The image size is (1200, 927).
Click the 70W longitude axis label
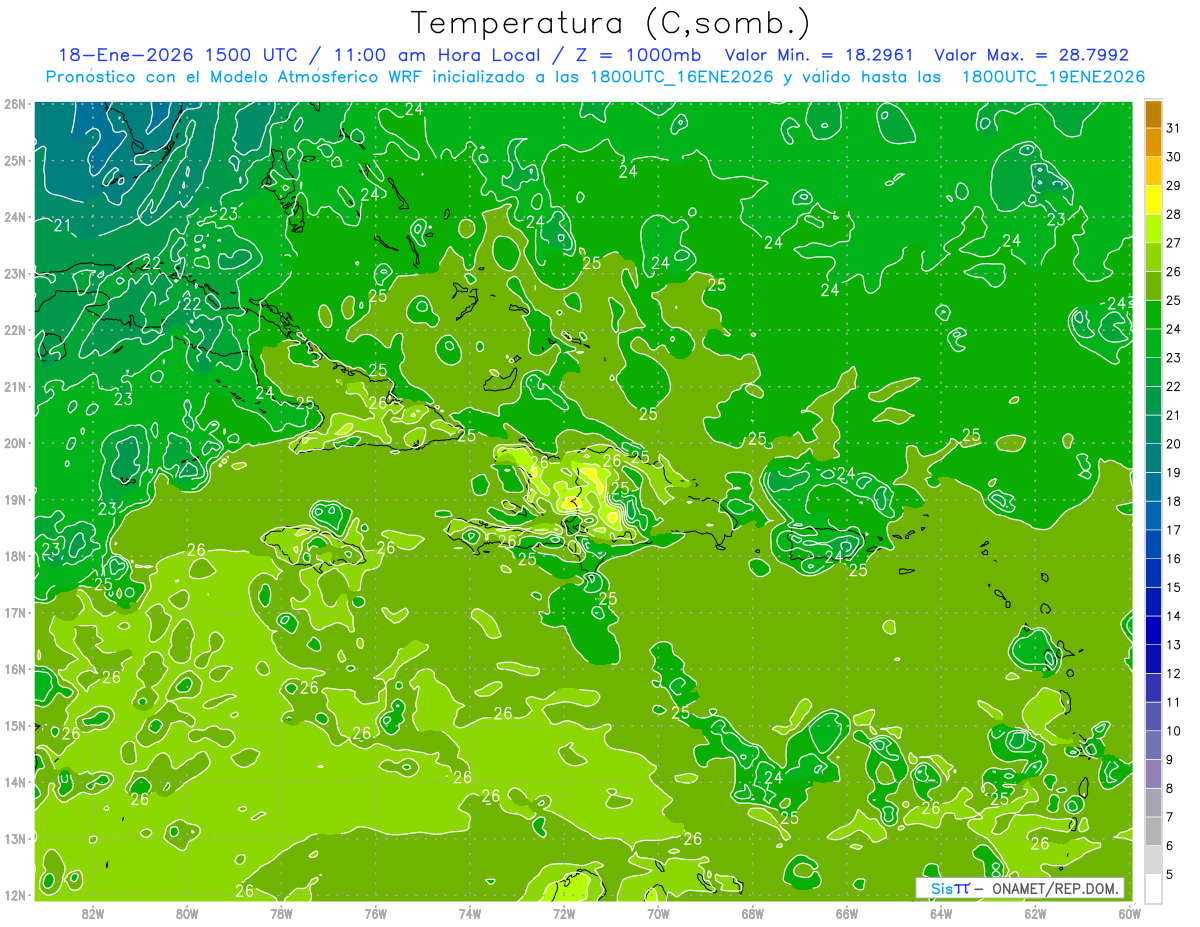pyautogui.click(x=658, y=913)
